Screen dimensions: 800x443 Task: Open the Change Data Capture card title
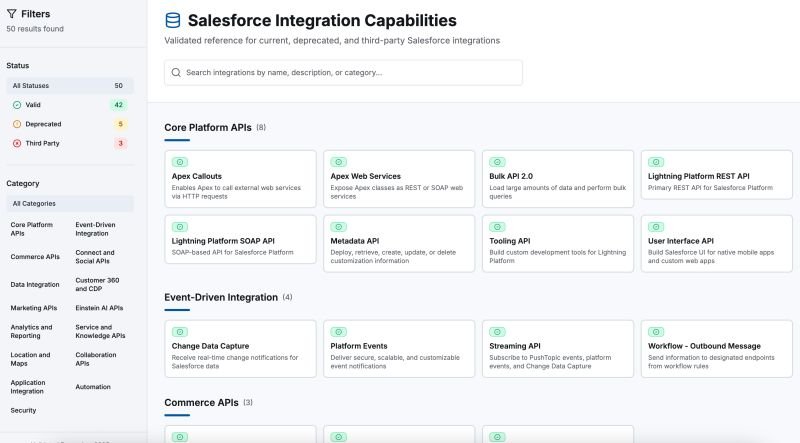click(x=210, y=346)
